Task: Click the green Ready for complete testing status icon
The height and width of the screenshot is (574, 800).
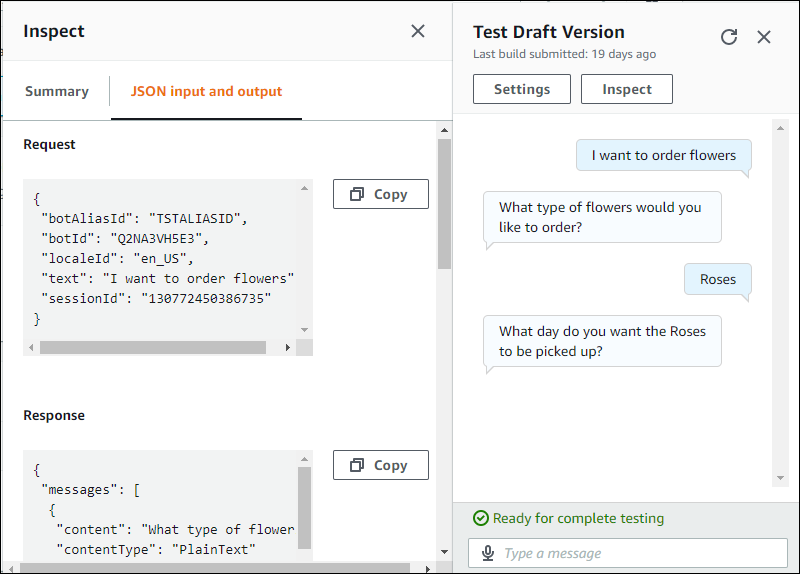Action: (x=481, y=518)
